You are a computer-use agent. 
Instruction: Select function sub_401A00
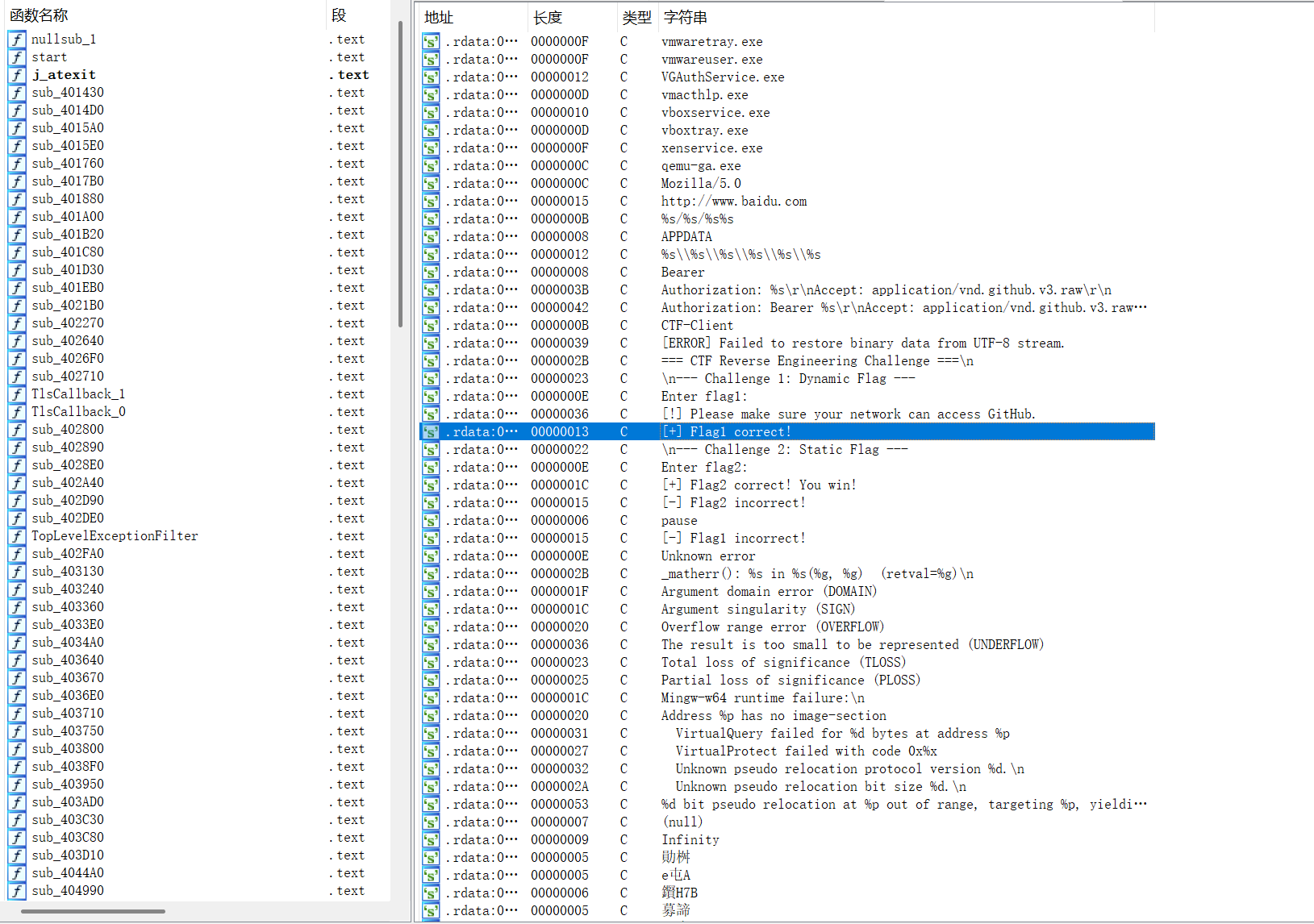[x=68, y=217]
